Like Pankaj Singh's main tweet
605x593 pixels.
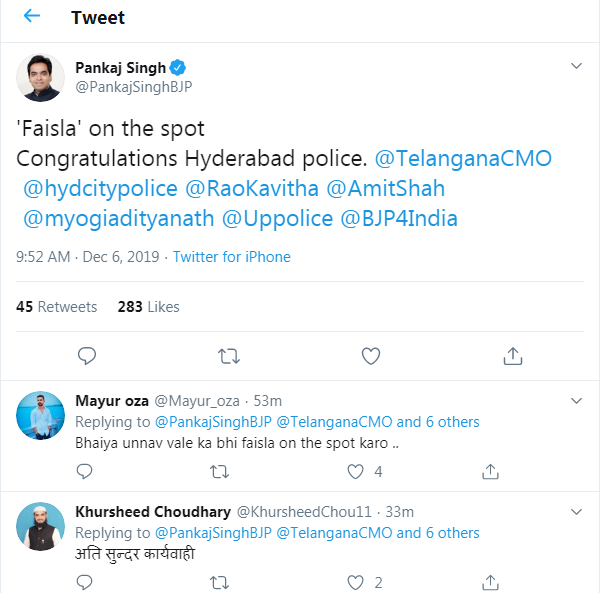[x=370, y=355]
